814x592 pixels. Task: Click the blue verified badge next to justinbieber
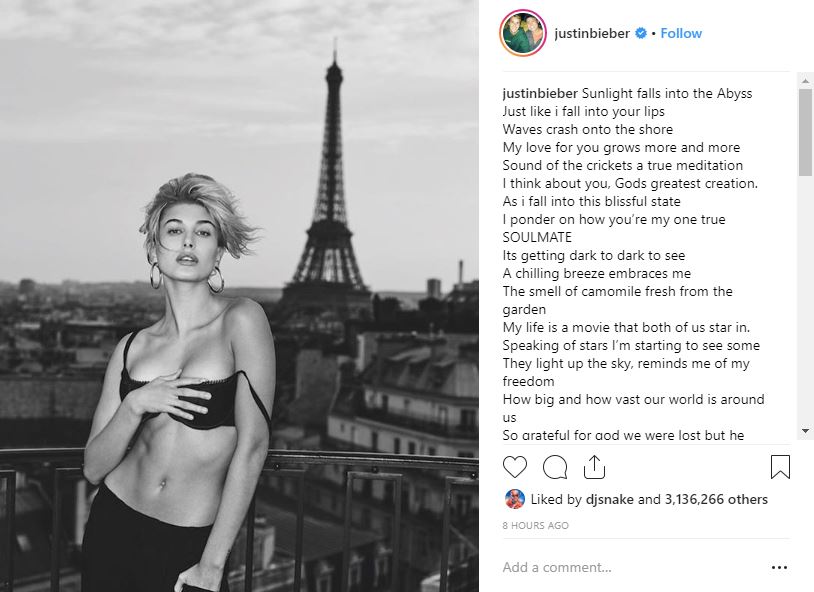pyautogui.click(x=641, y=33)
